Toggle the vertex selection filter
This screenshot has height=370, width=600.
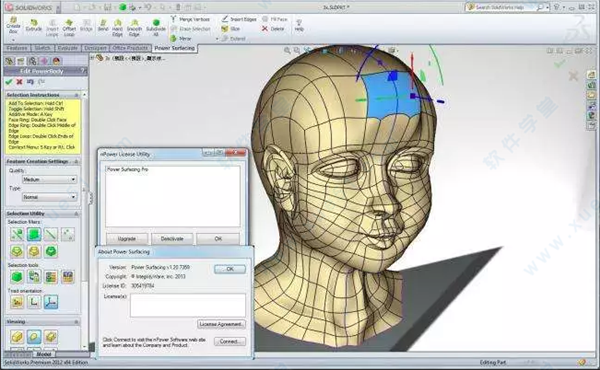17,234
